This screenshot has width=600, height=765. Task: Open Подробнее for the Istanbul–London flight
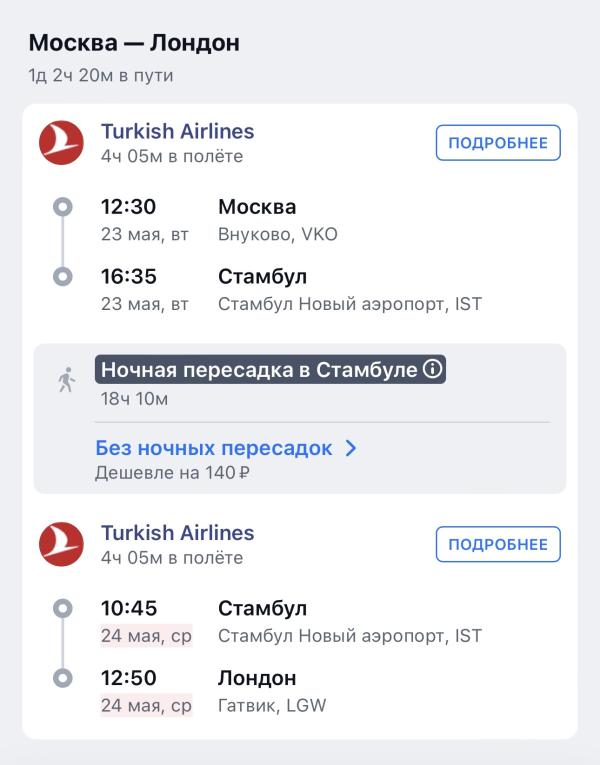click(498, 544)
